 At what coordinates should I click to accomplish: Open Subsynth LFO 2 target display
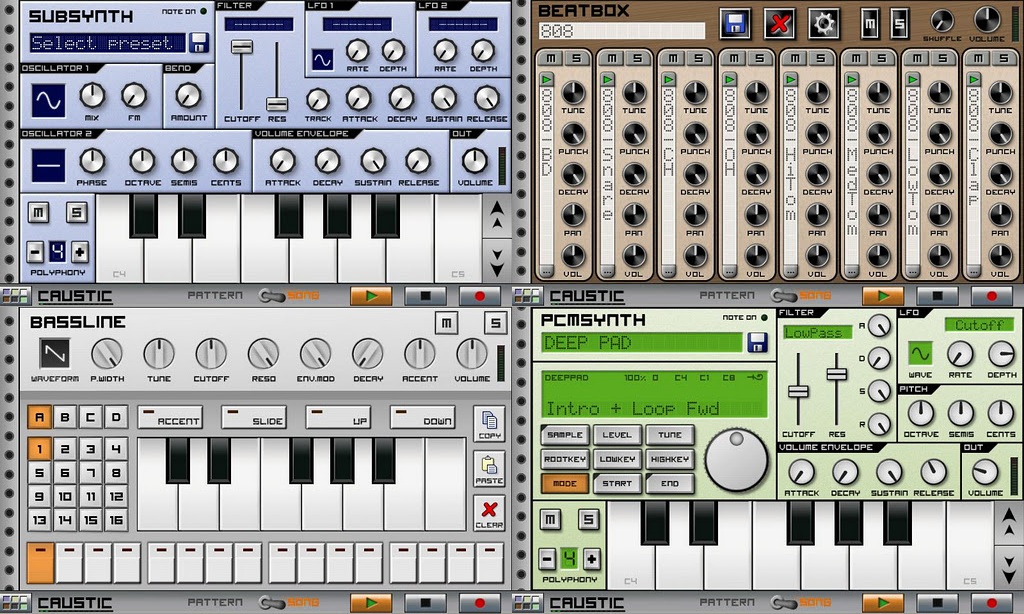tap(463, 24)
